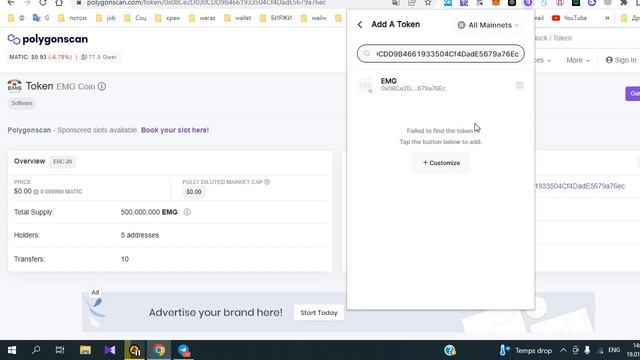Click the Customize button

(441, 162)
